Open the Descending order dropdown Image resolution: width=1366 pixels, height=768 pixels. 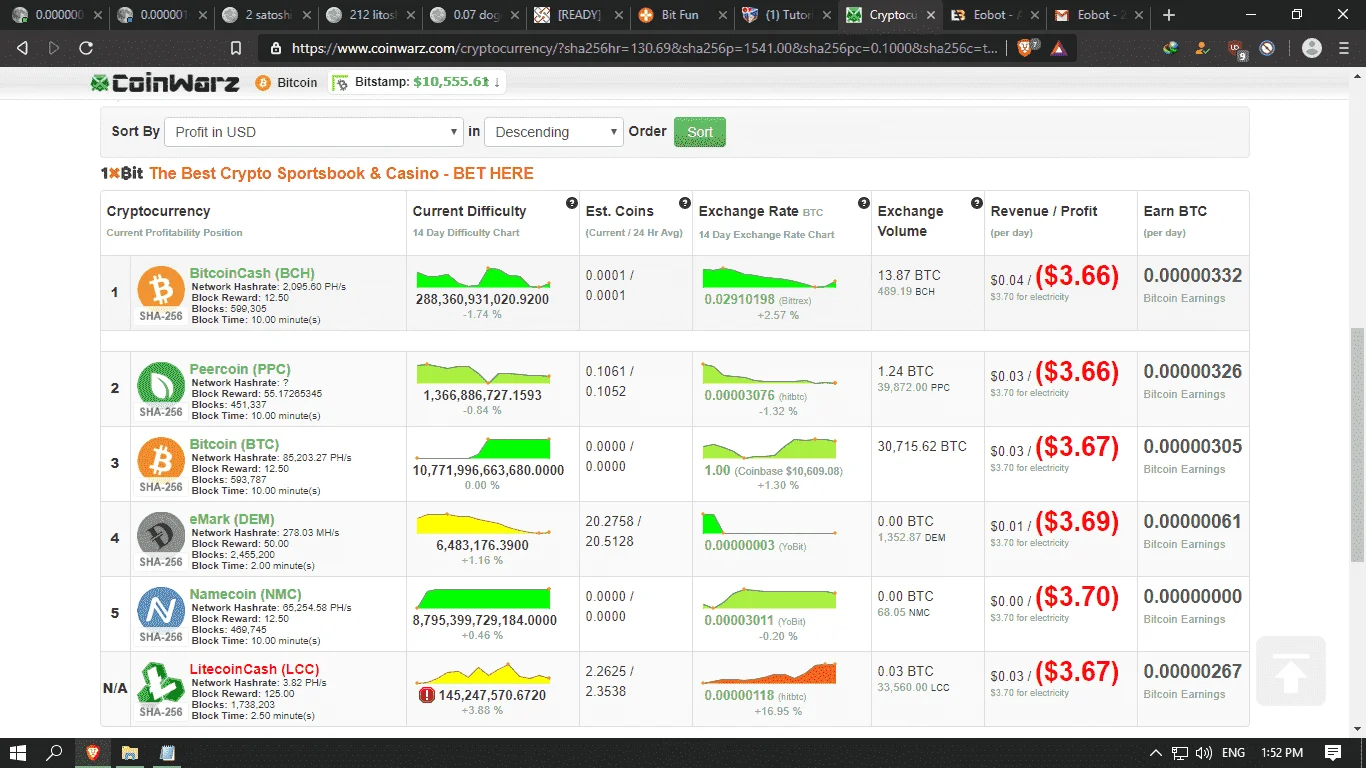pos(554,132)
